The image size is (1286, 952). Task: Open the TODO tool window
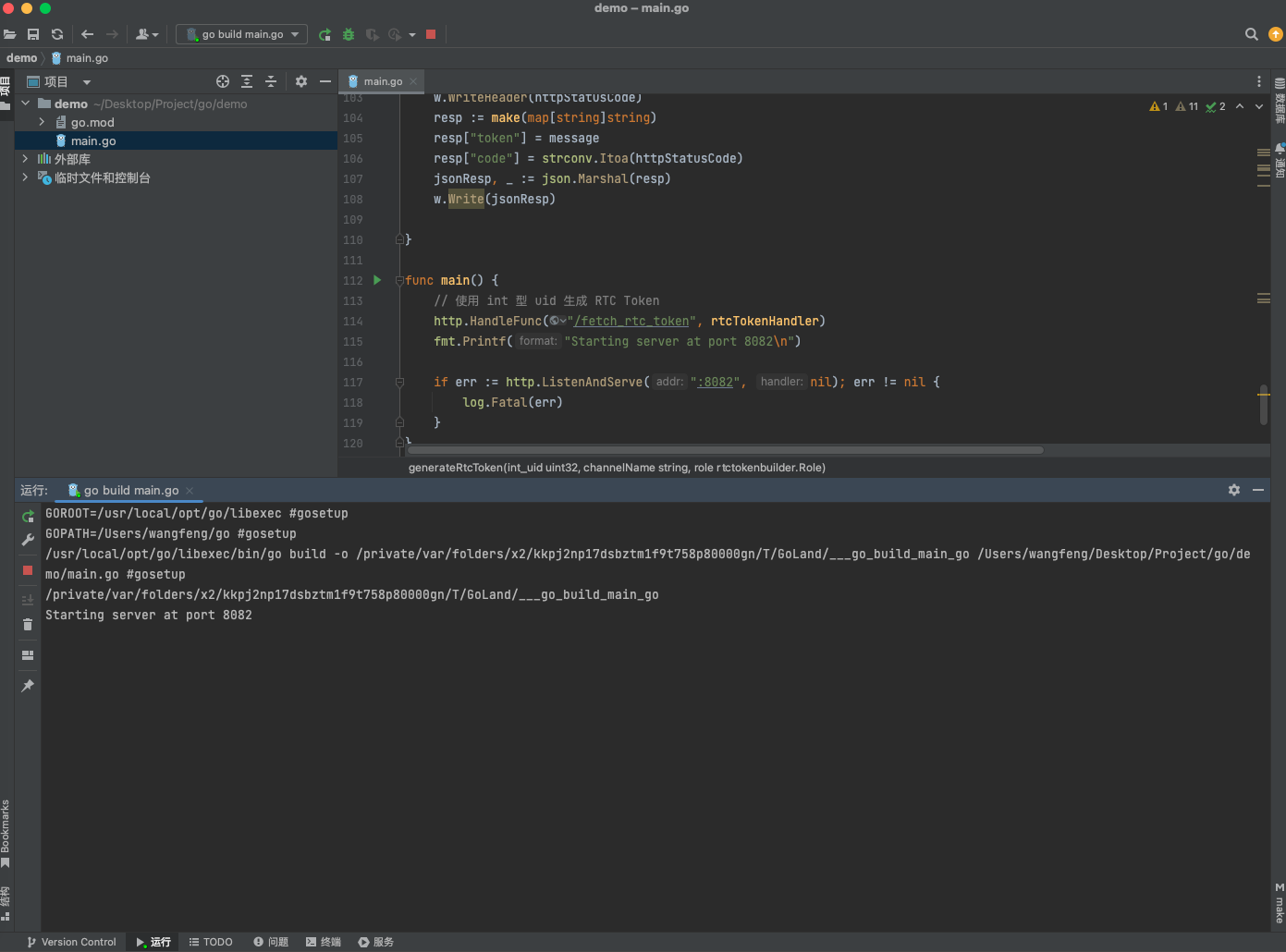tap(211, 942)
